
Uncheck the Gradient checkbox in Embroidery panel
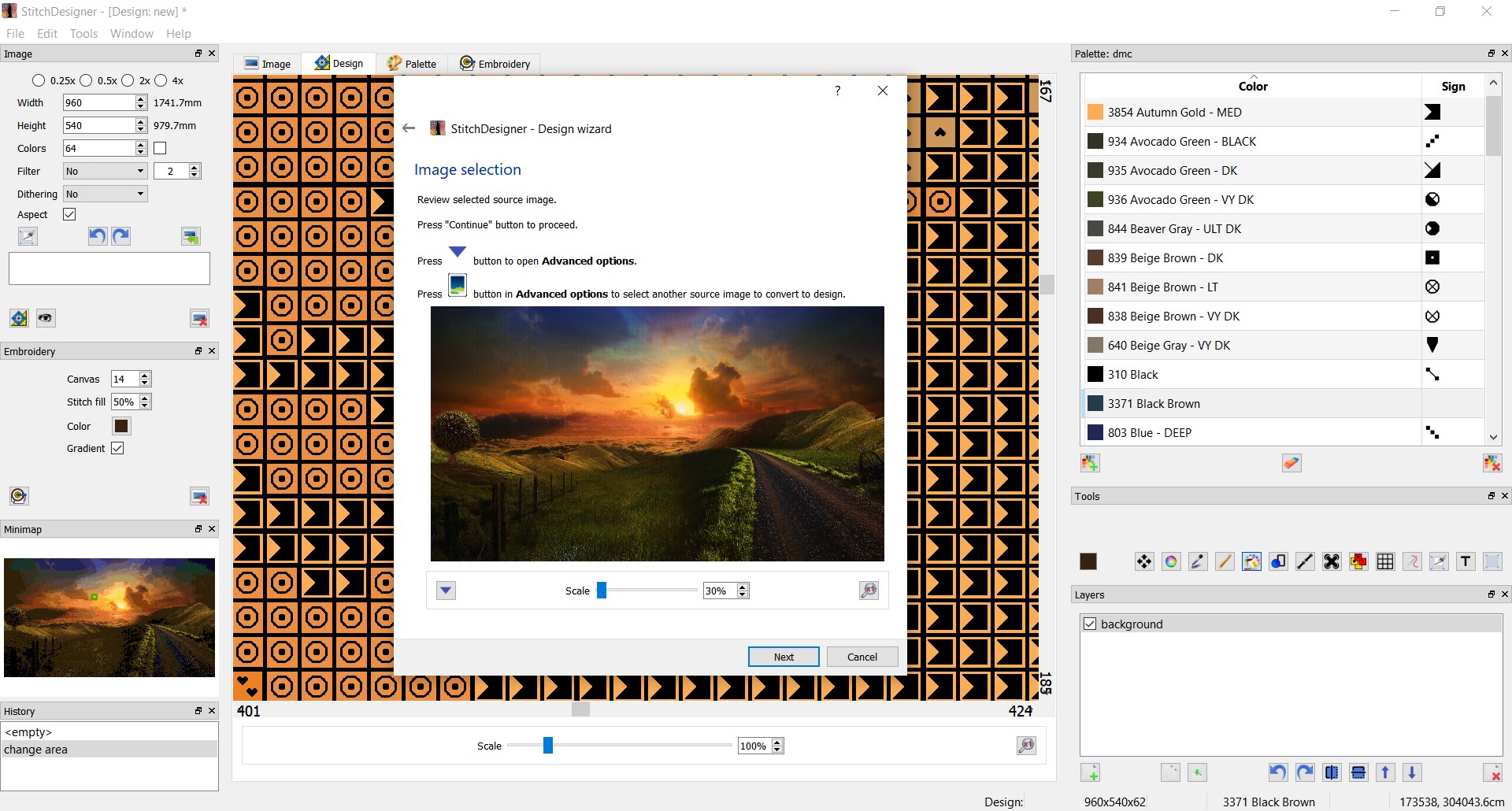(x=118, y=448)
